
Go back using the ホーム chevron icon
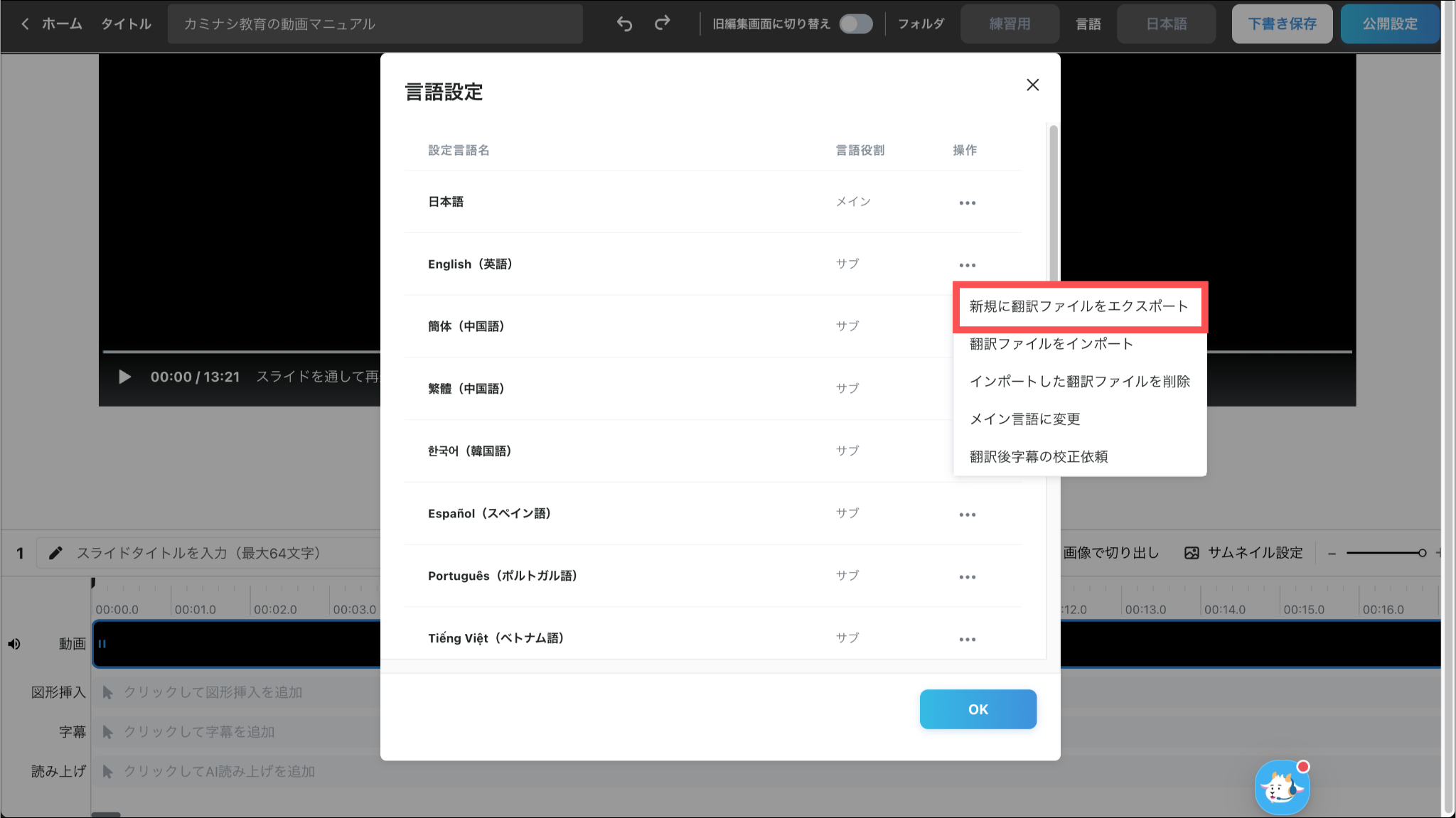pos(25,24)
